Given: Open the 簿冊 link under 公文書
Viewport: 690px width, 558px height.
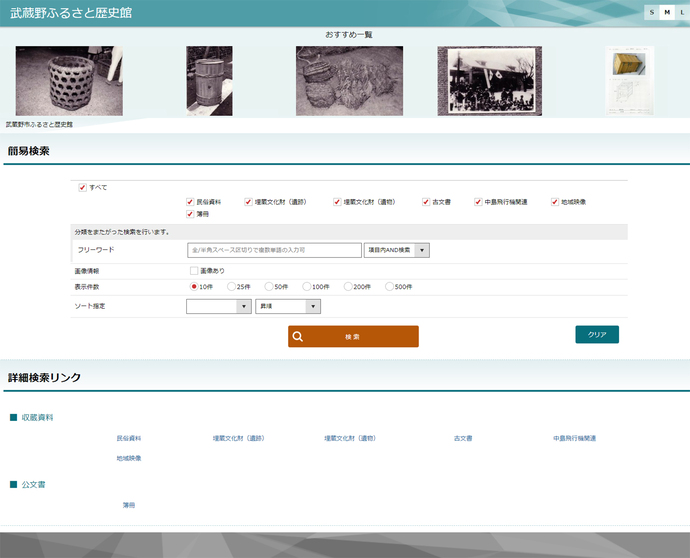Looking at the screenshot, I should pos(129,505).
